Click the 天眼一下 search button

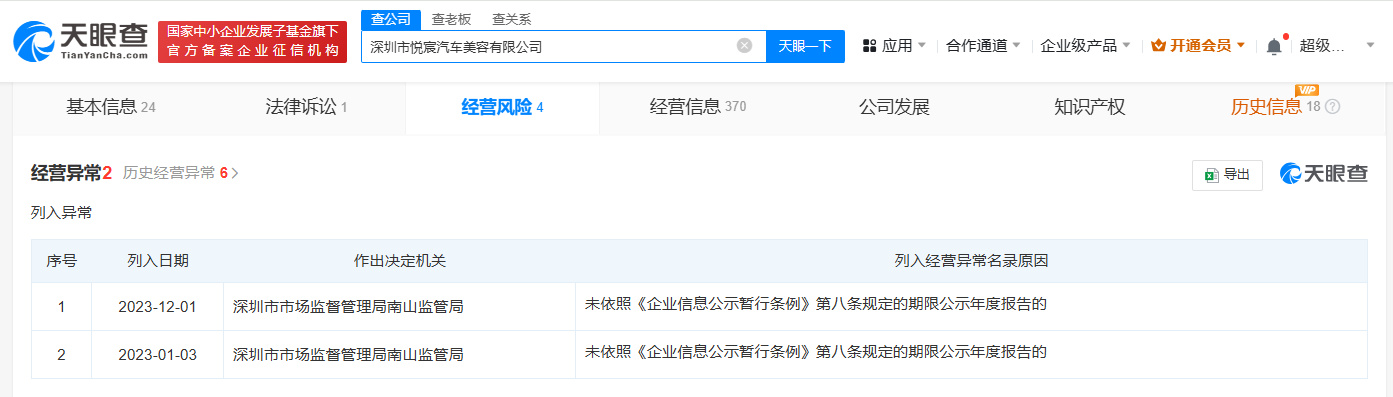(805, 46)
